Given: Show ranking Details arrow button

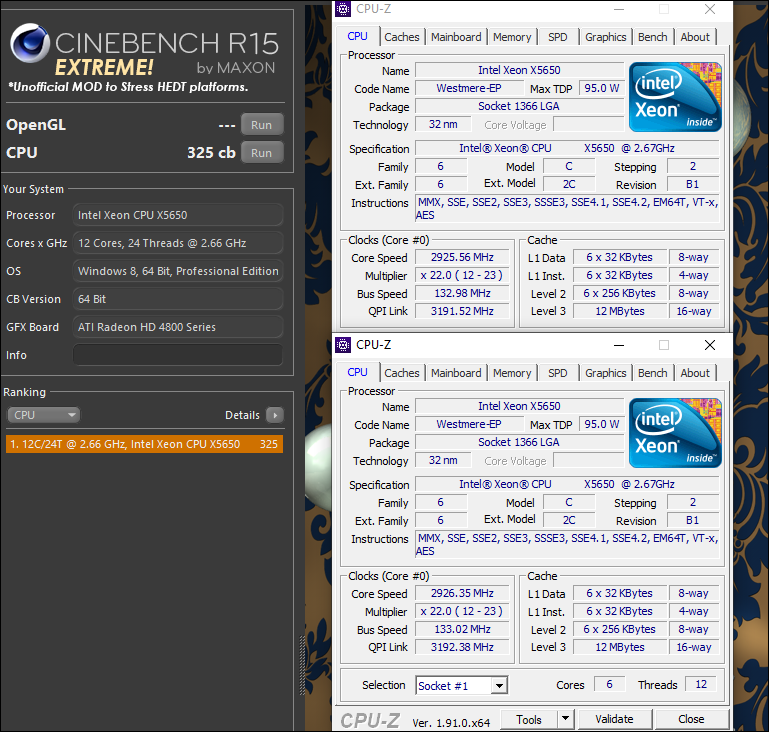Looking at the screenshot, I should click(x=275, y=415).
